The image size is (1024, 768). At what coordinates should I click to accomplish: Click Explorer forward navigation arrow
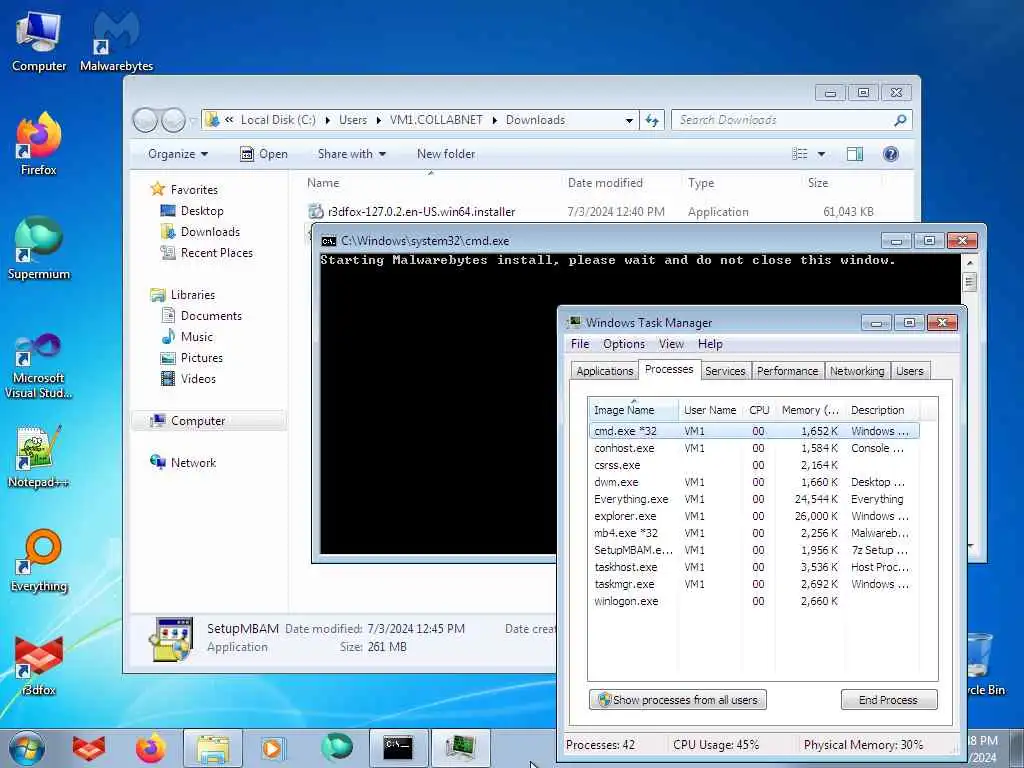point(173,120)
